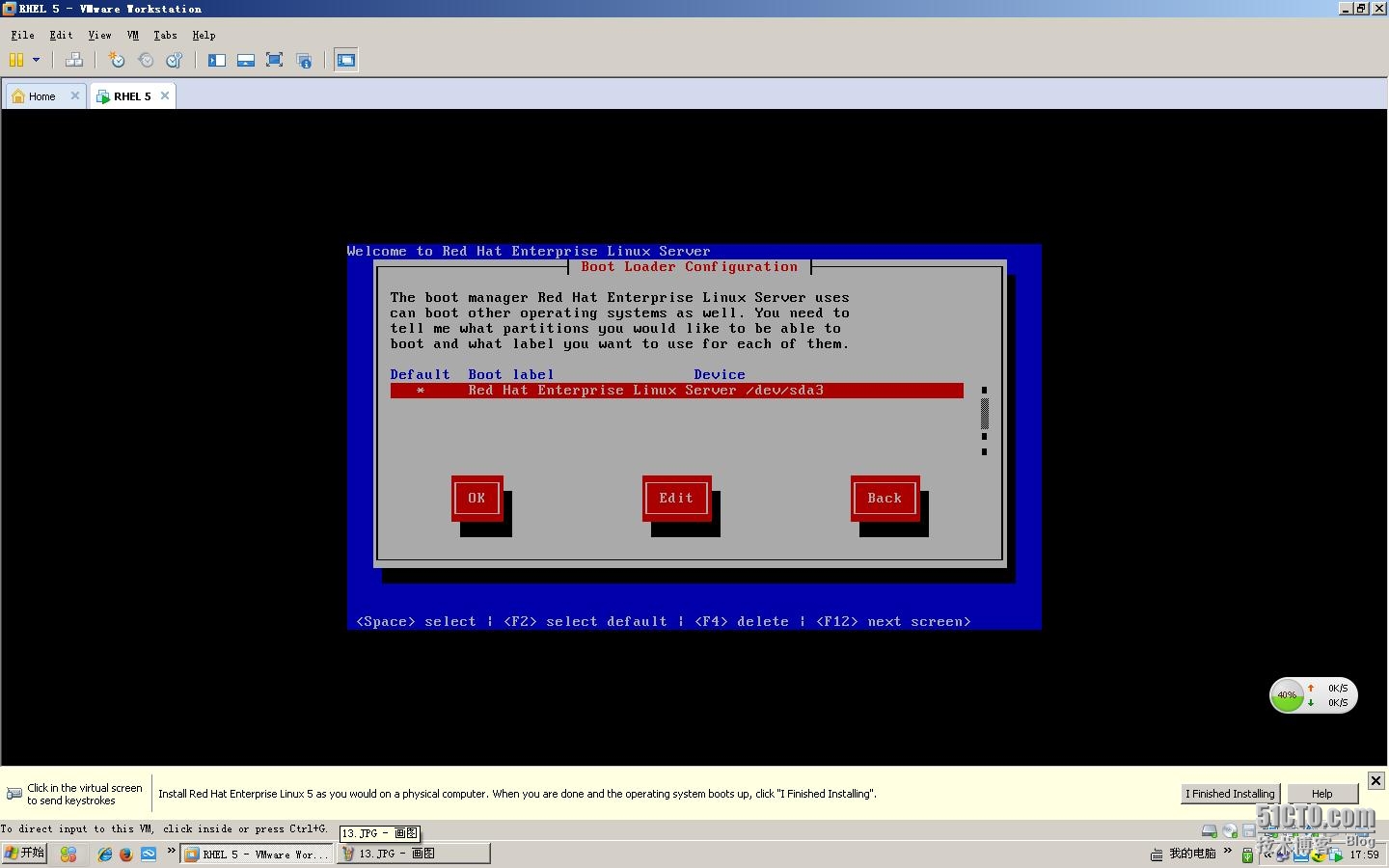This screenshot has width=1389, height=868.
Task: Click the hard disk device status icon
Action: (x=1209, y=830)
